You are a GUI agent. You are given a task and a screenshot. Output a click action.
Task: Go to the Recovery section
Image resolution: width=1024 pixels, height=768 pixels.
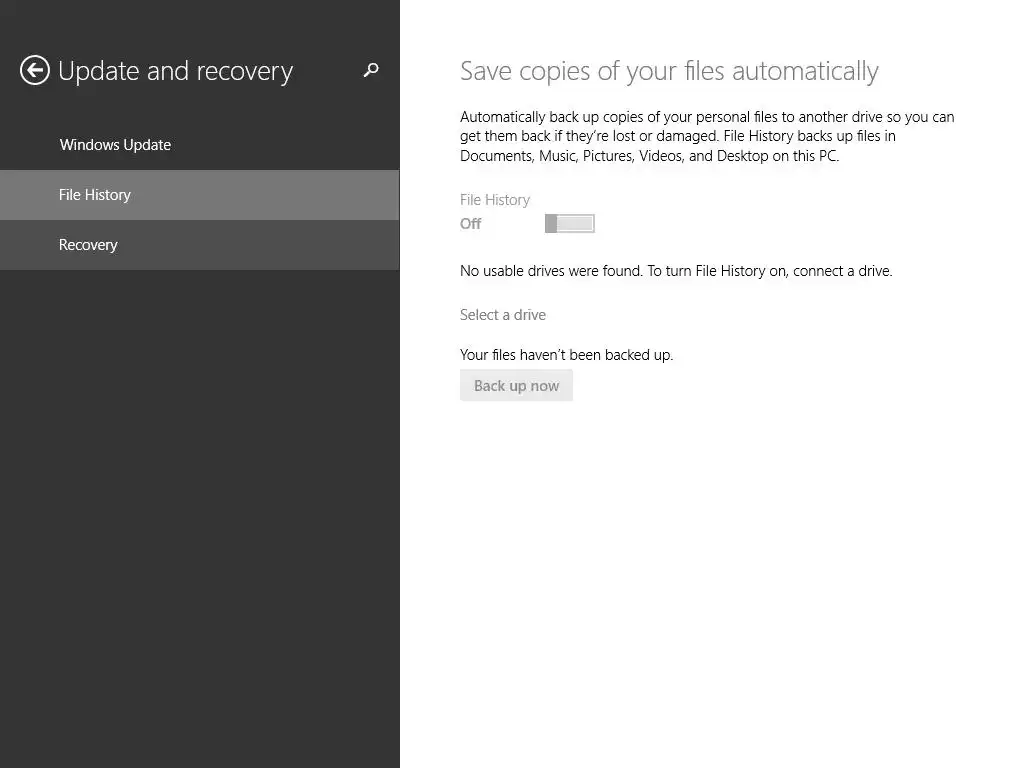[88, 245]
